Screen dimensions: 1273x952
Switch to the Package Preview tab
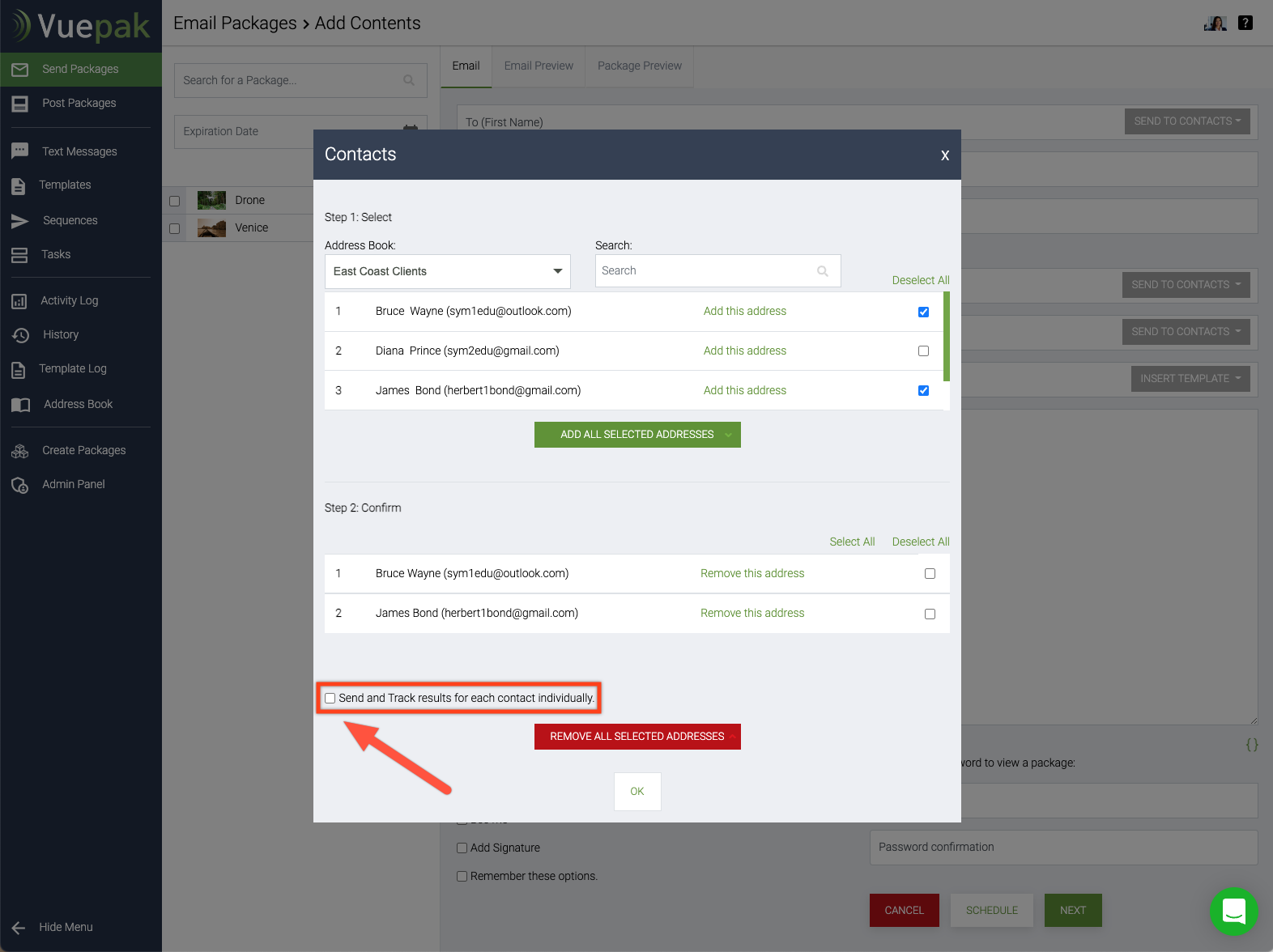click(640, 66)
